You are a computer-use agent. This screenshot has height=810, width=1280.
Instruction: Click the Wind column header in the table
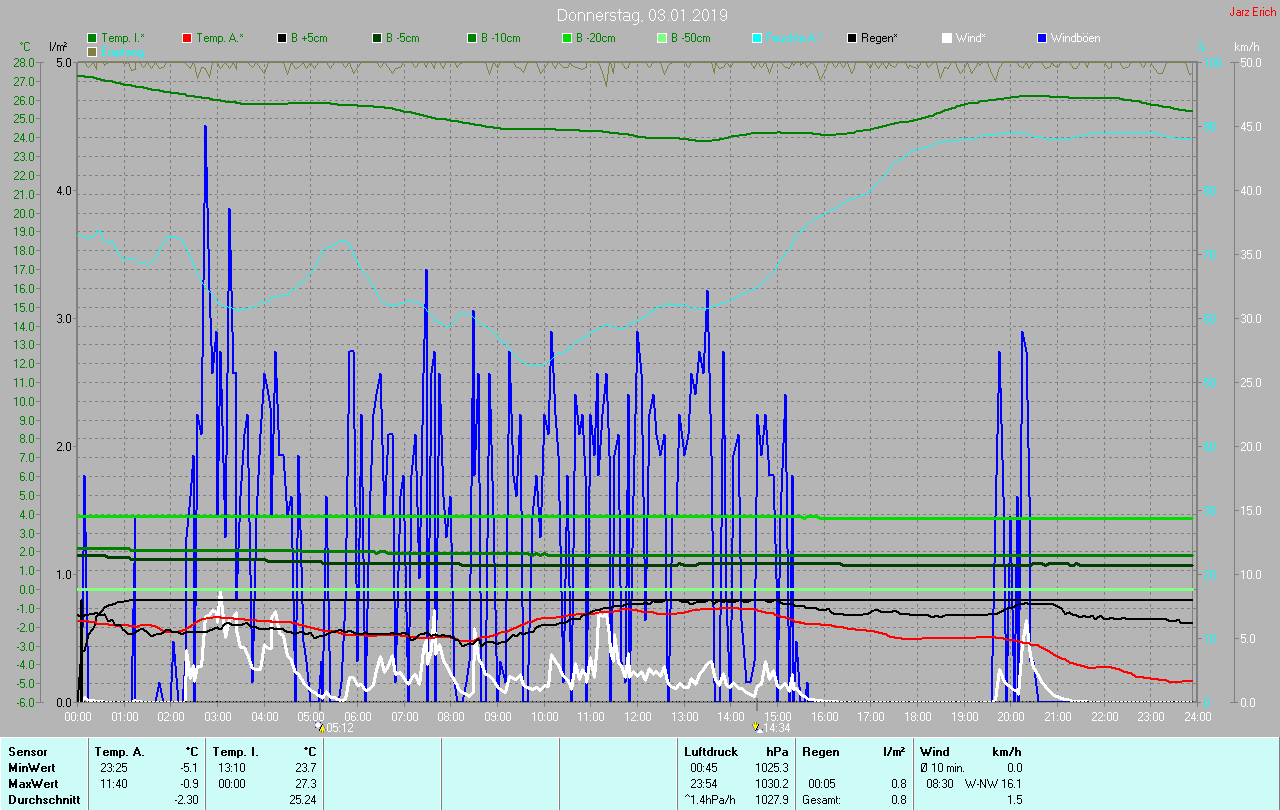[x=934, y=752]
